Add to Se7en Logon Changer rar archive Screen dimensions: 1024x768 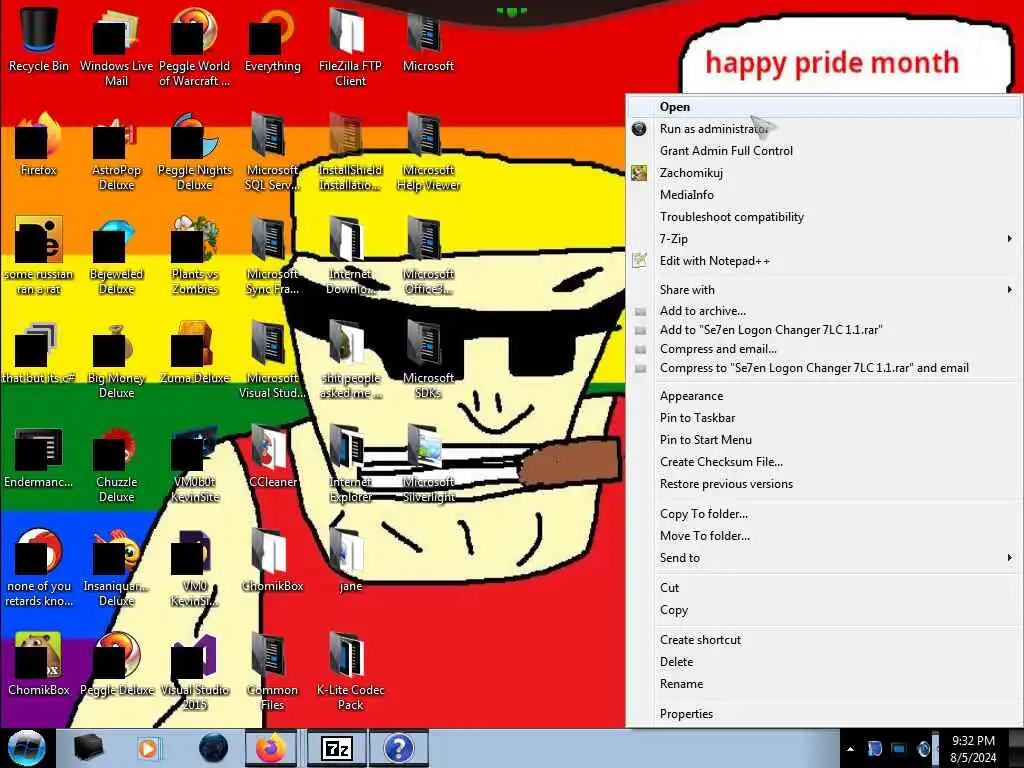(824, 330)
